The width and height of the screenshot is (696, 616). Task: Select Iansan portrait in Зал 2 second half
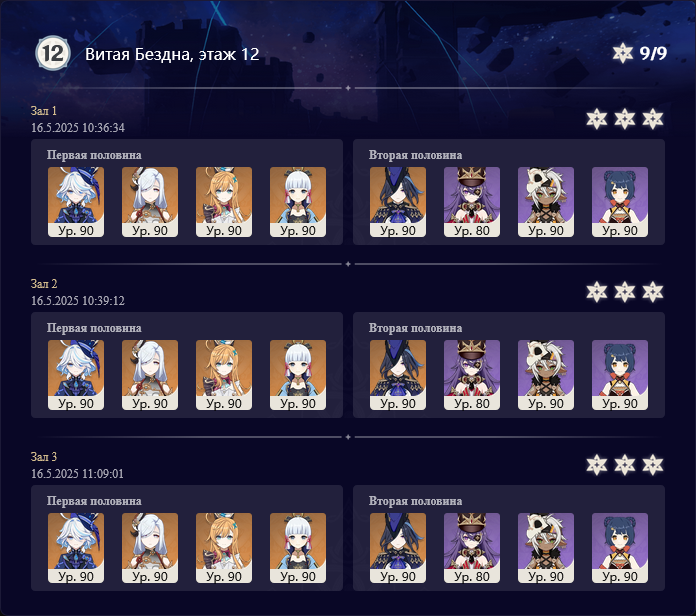coord(546,375)
